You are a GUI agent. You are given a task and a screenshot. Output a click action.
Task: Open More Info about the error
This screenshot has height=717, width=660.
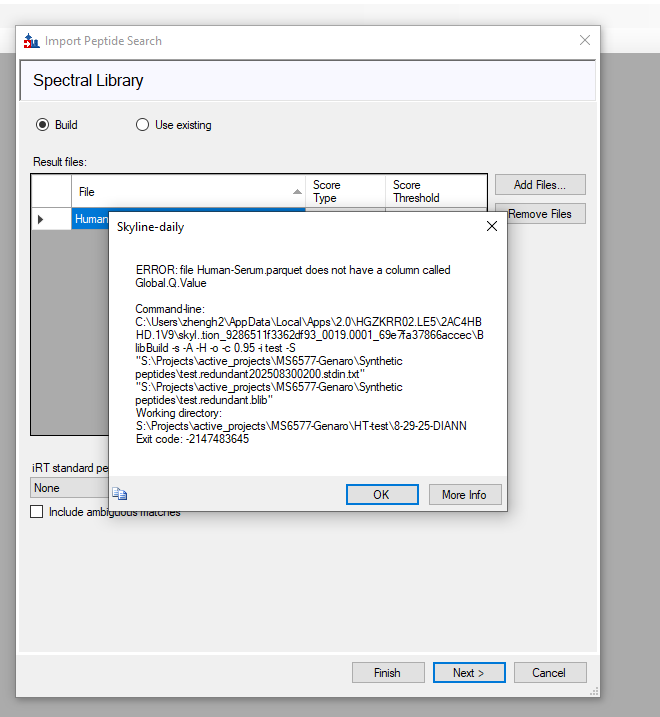[464, 495]
